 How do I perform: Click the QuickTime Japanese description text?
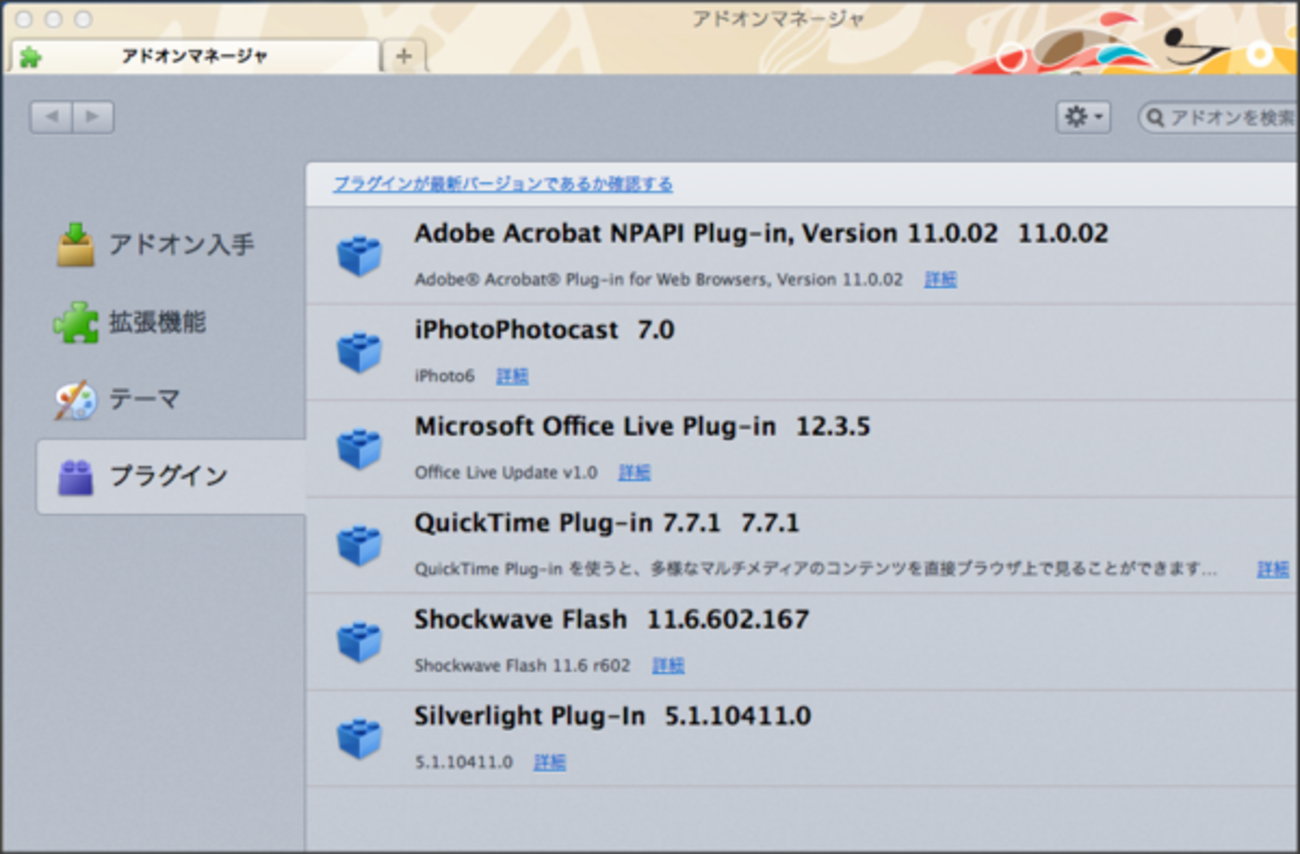[x=816, y=569]
